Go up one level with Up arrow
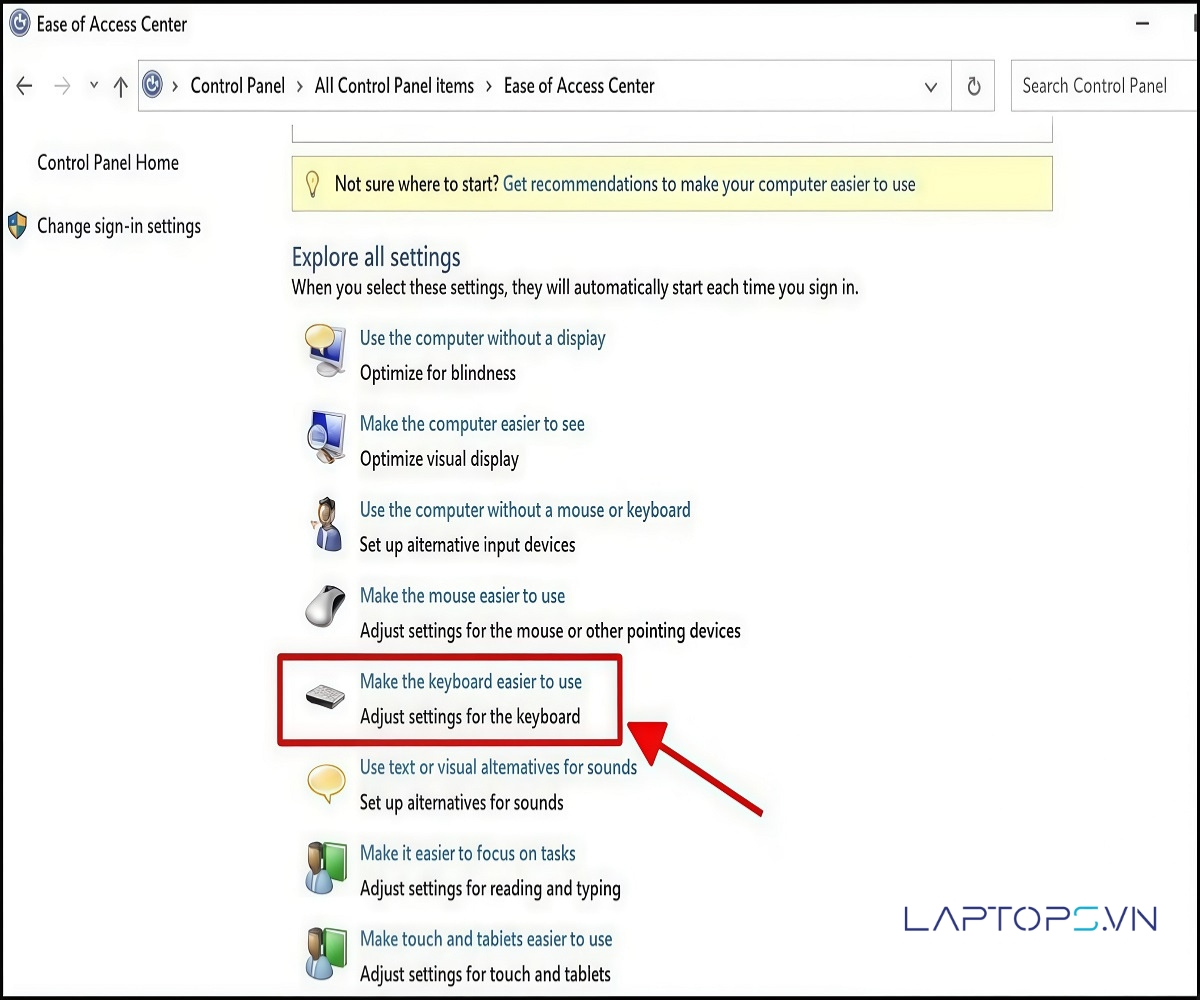 [121, 87]
